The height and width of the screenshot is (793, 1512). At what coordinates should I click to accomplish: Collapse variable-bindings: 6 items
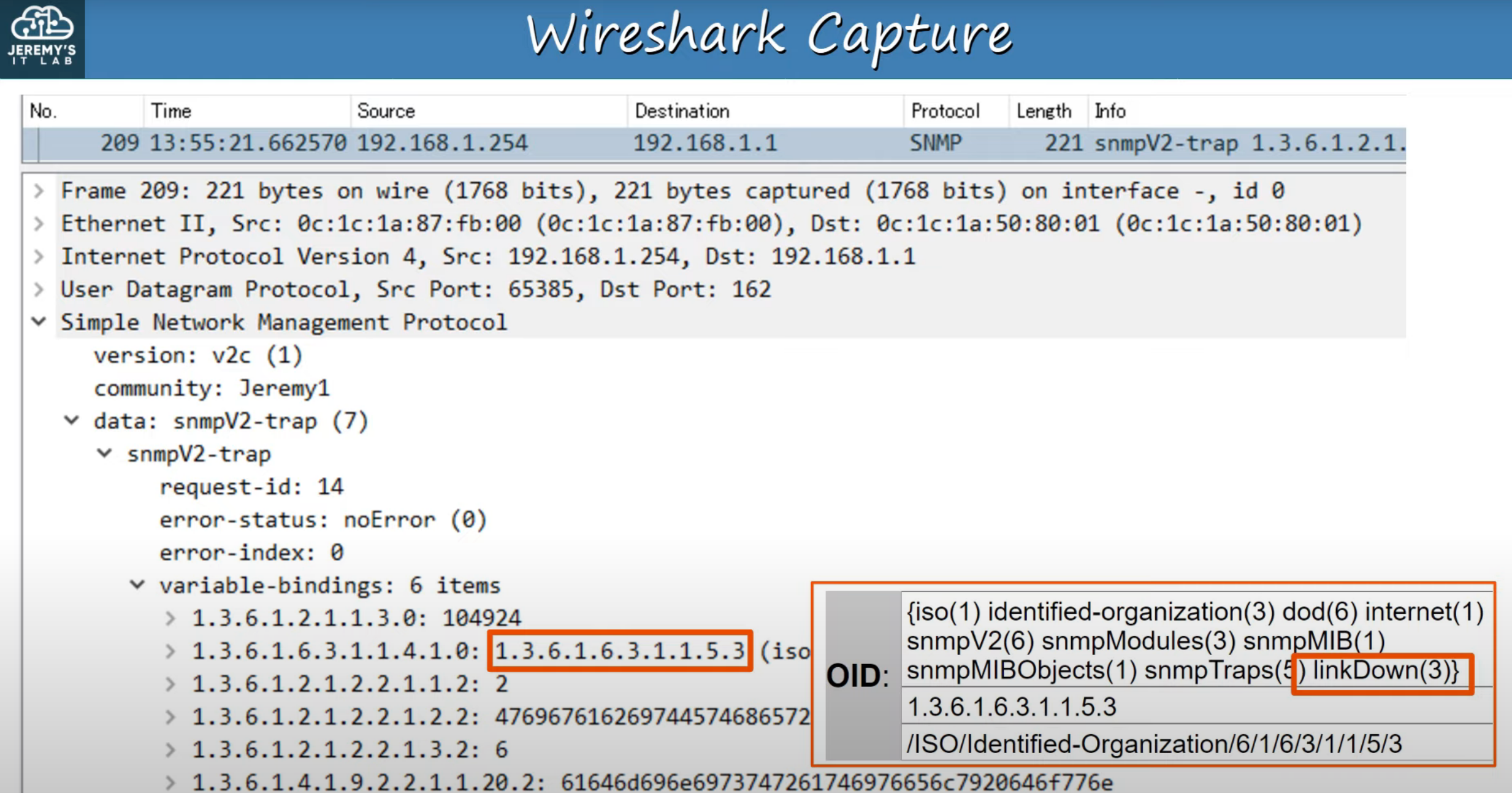click(x=137, y=585)
